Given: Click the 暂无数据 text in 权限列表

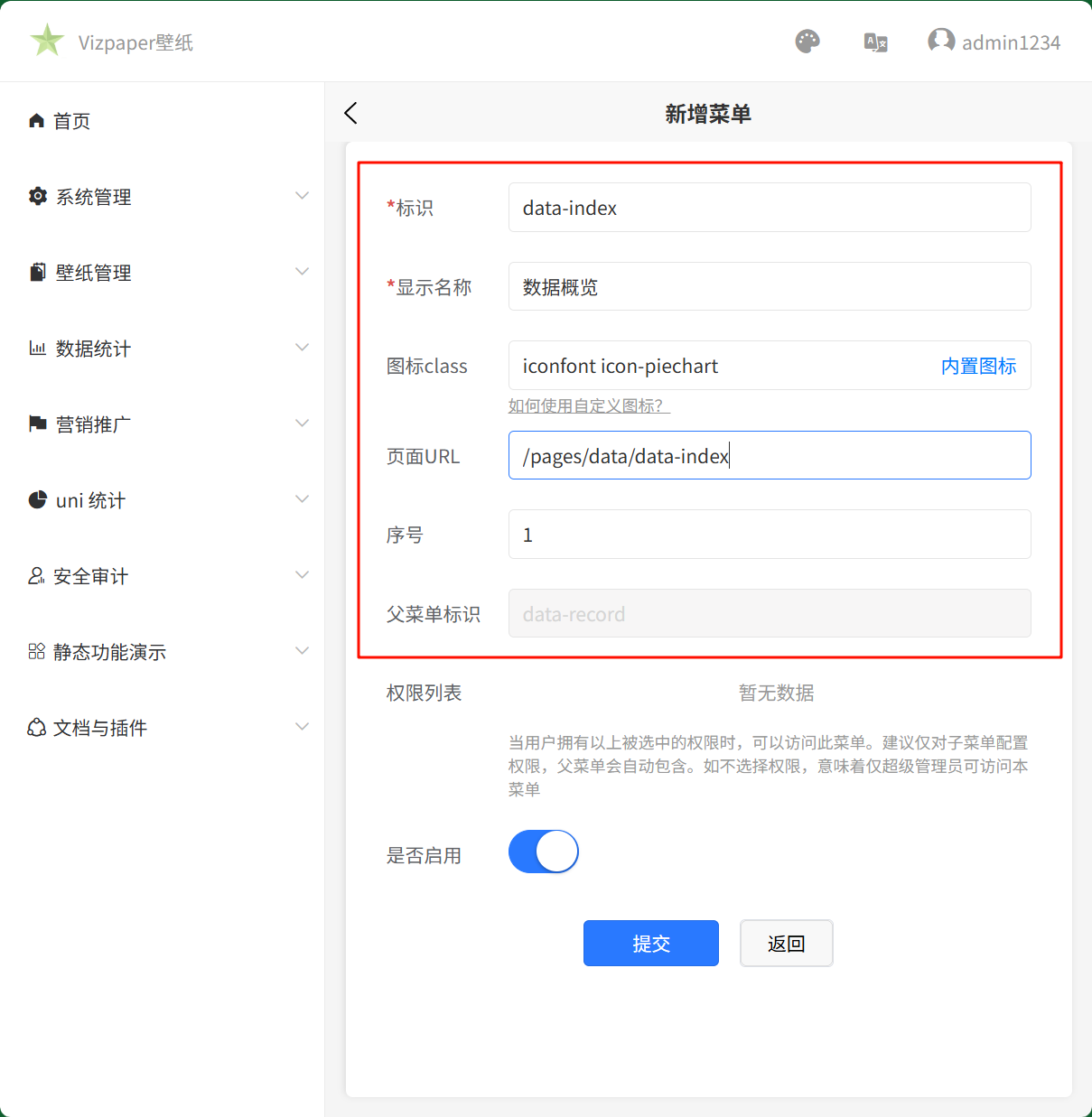Looking at the screenshot, I should tap(777, 693).
